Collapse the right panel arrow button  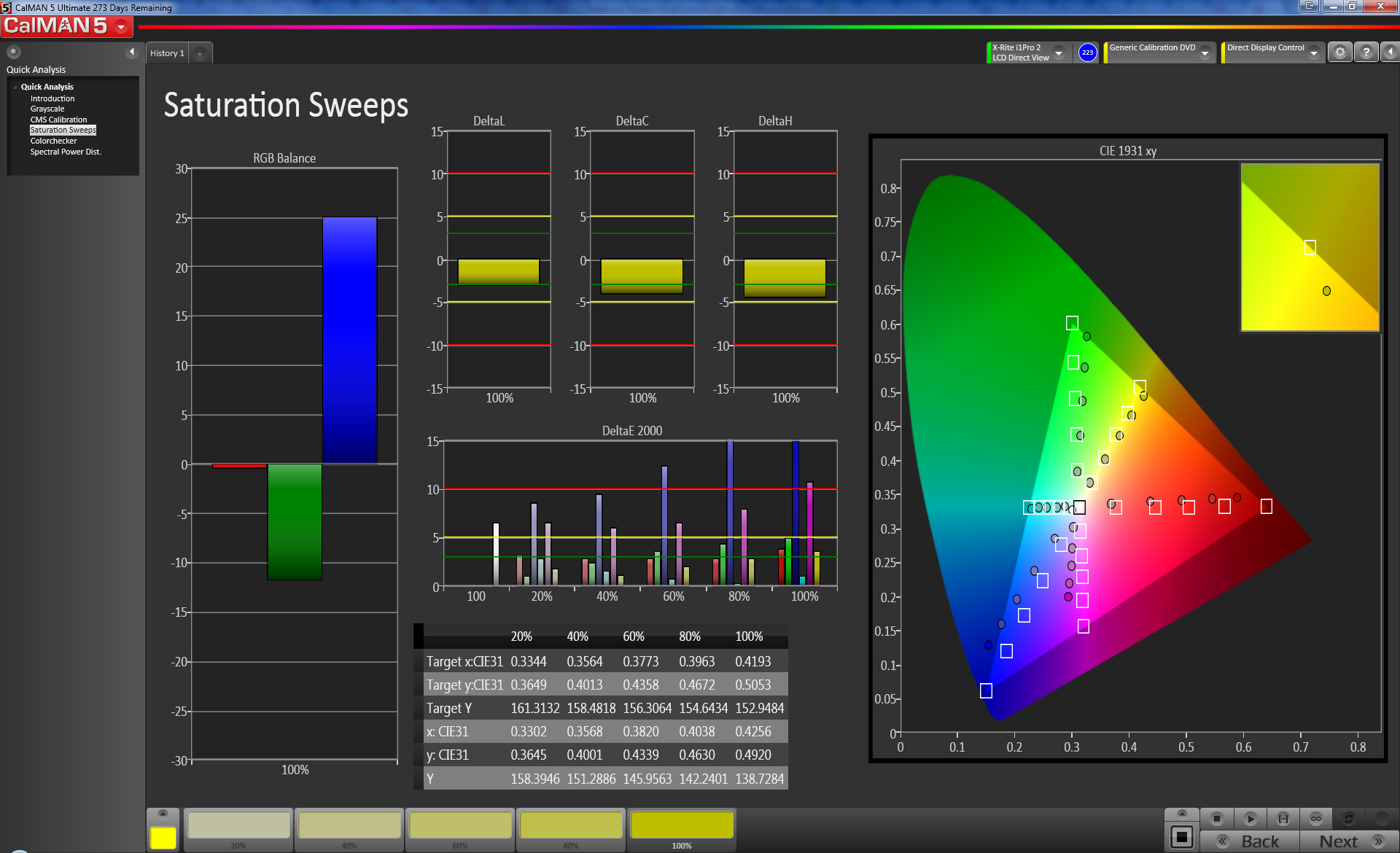[x=1390, y=52]
